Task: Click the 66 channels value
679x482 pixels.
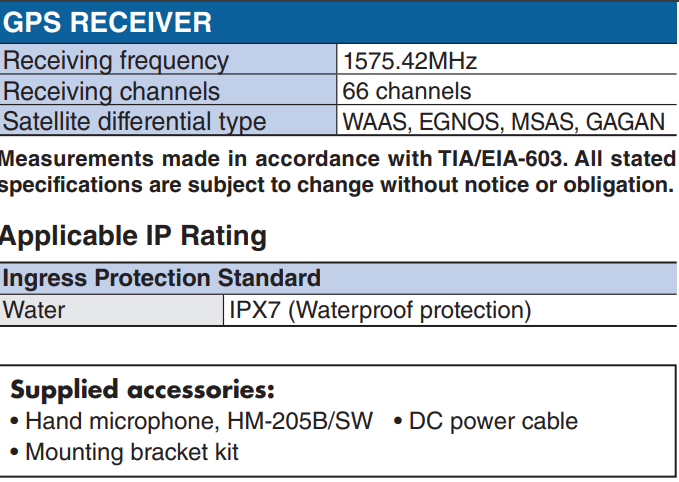Action: pyautogui.click(x=407, y=92)
